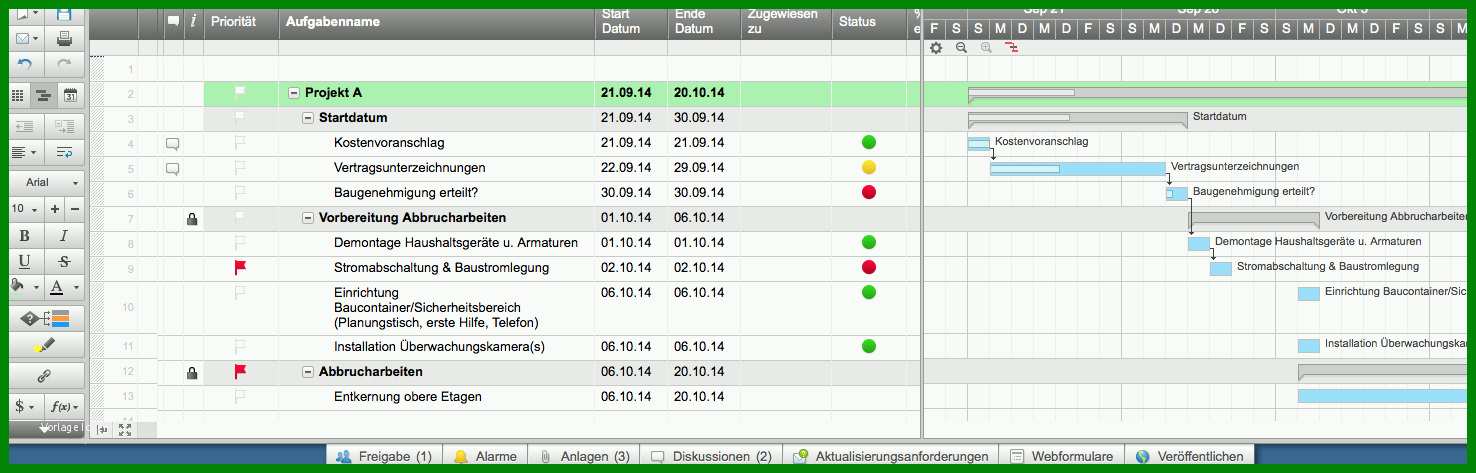Zoom out the Gantt timeline

click(961, 47)
